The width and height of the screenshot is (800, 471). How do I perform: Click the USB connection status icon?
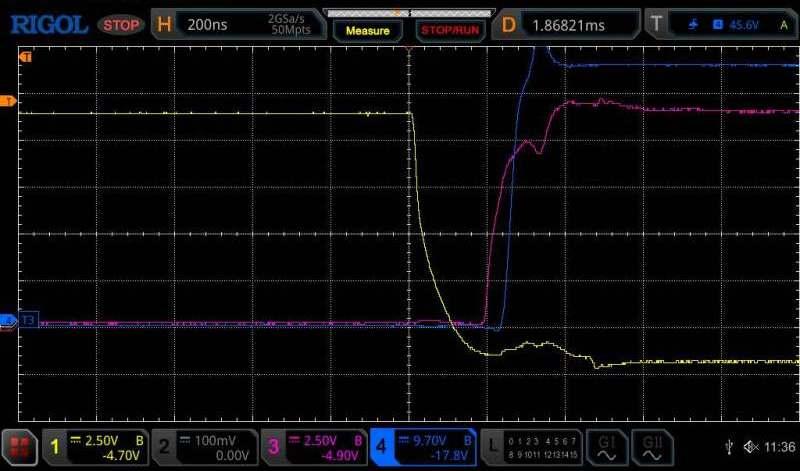pyautogui.click(x=728, y=446)
